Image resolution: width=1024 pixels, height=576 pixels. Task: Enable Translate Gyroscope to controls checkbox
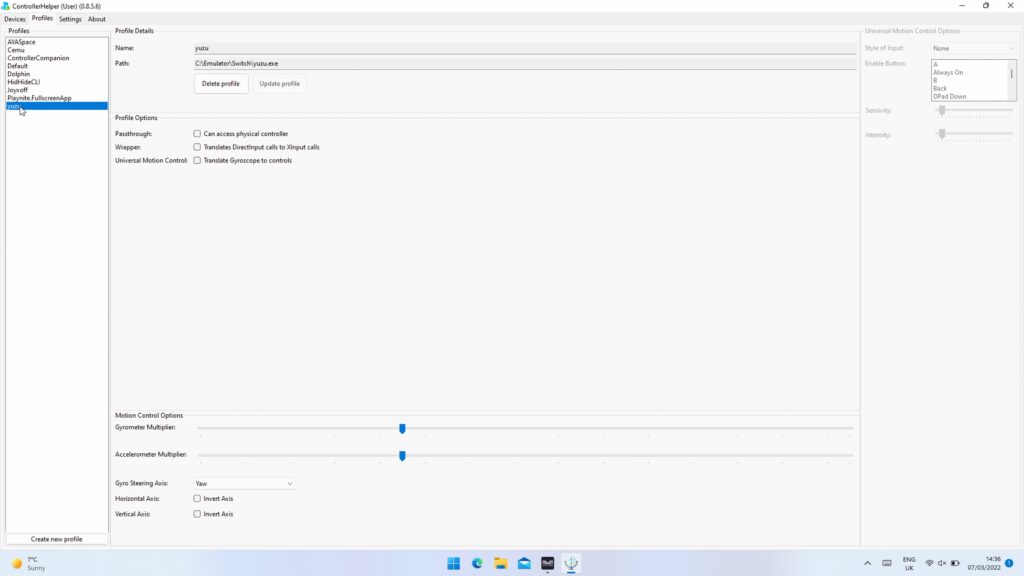click(x=197, y=161)
